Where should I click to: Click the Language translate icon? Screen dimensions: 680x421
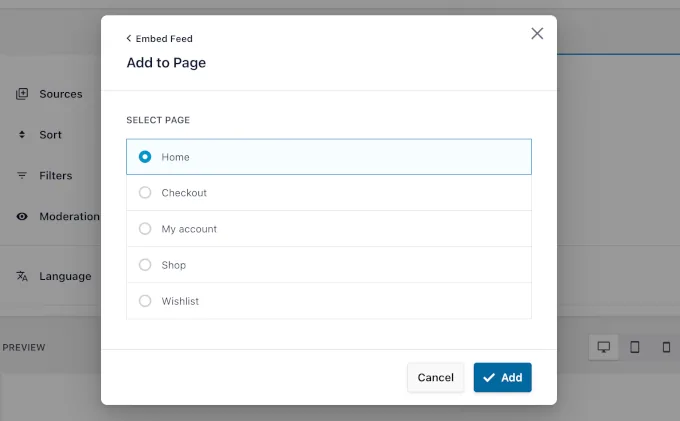point(22,276)
